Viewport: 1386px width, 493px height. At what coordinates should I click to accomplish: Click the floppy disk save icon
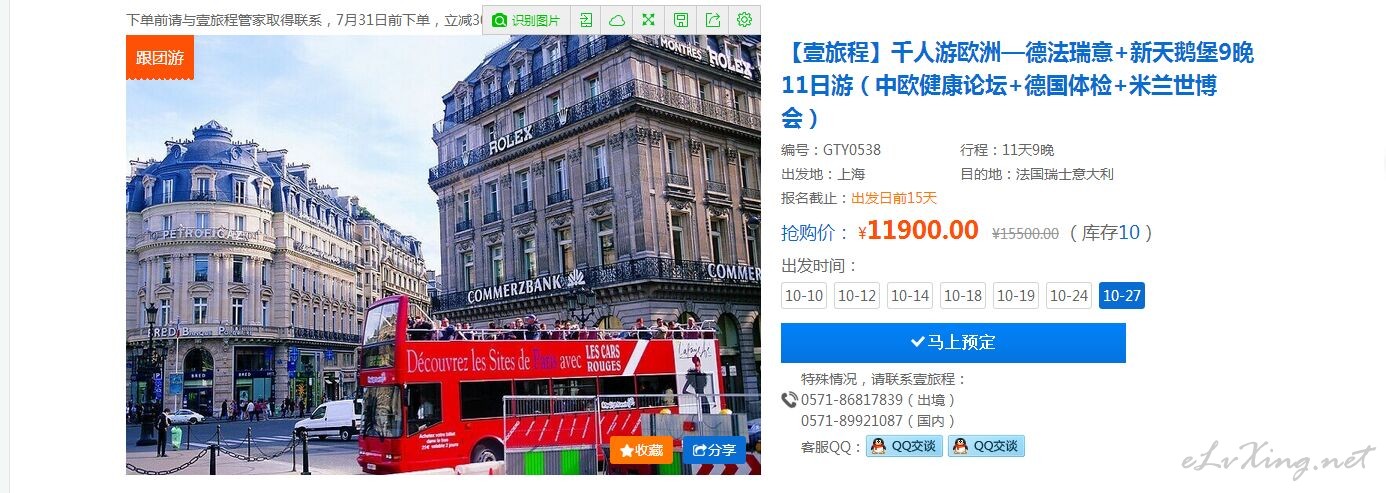(680, 20)
